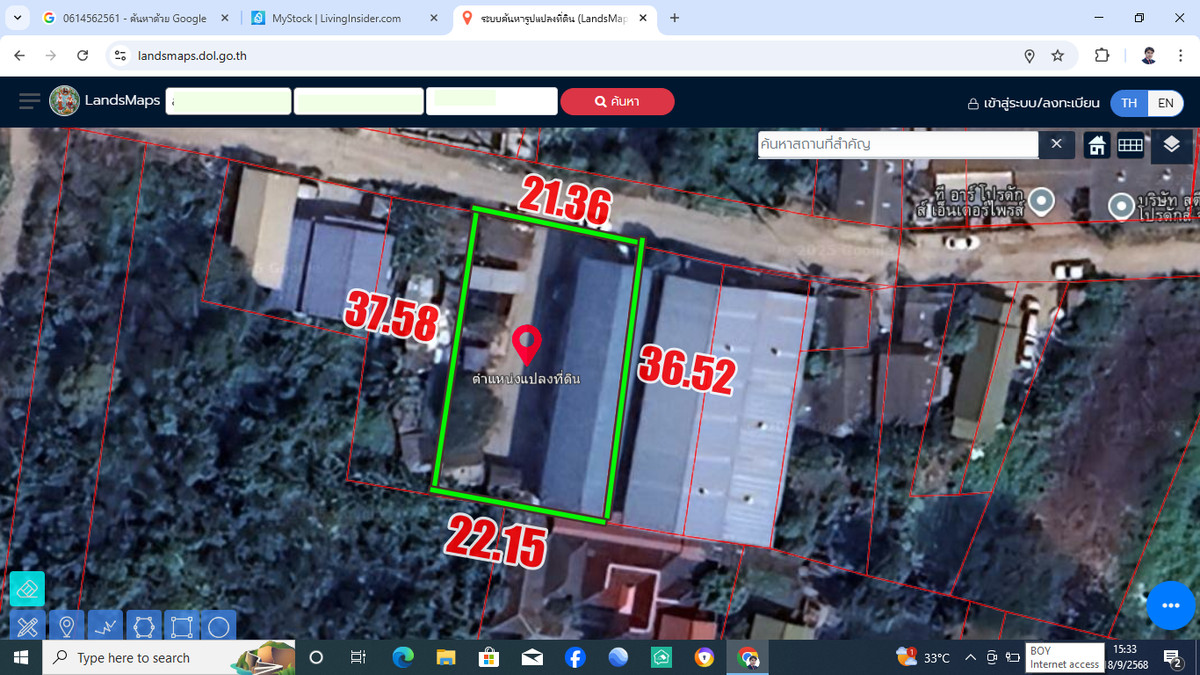
Task: Select the eraser tool
Action: (x=26, y=588)
